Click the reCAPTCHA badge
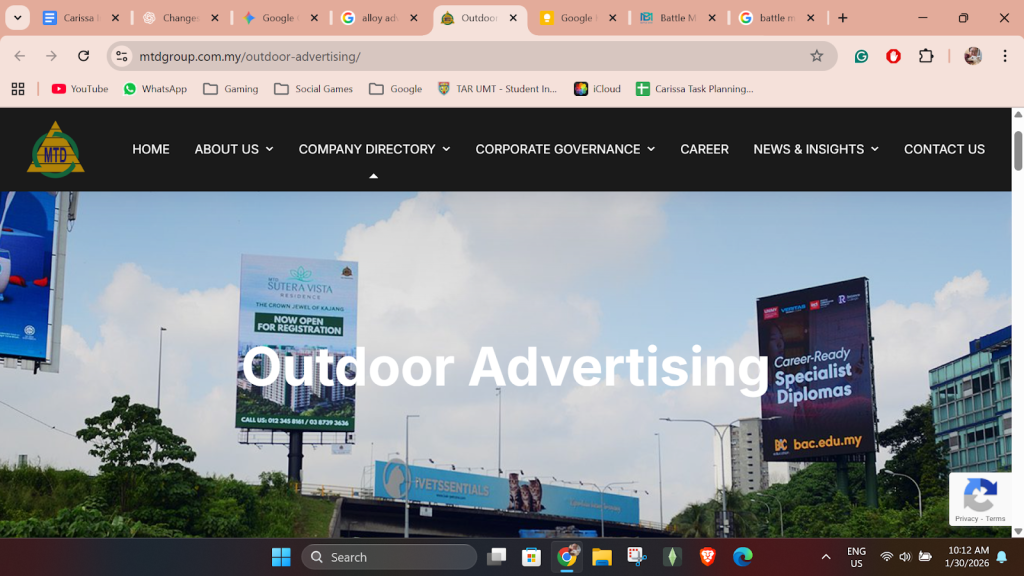This screenshot has width=1024, height=576. tap(980, 500)
